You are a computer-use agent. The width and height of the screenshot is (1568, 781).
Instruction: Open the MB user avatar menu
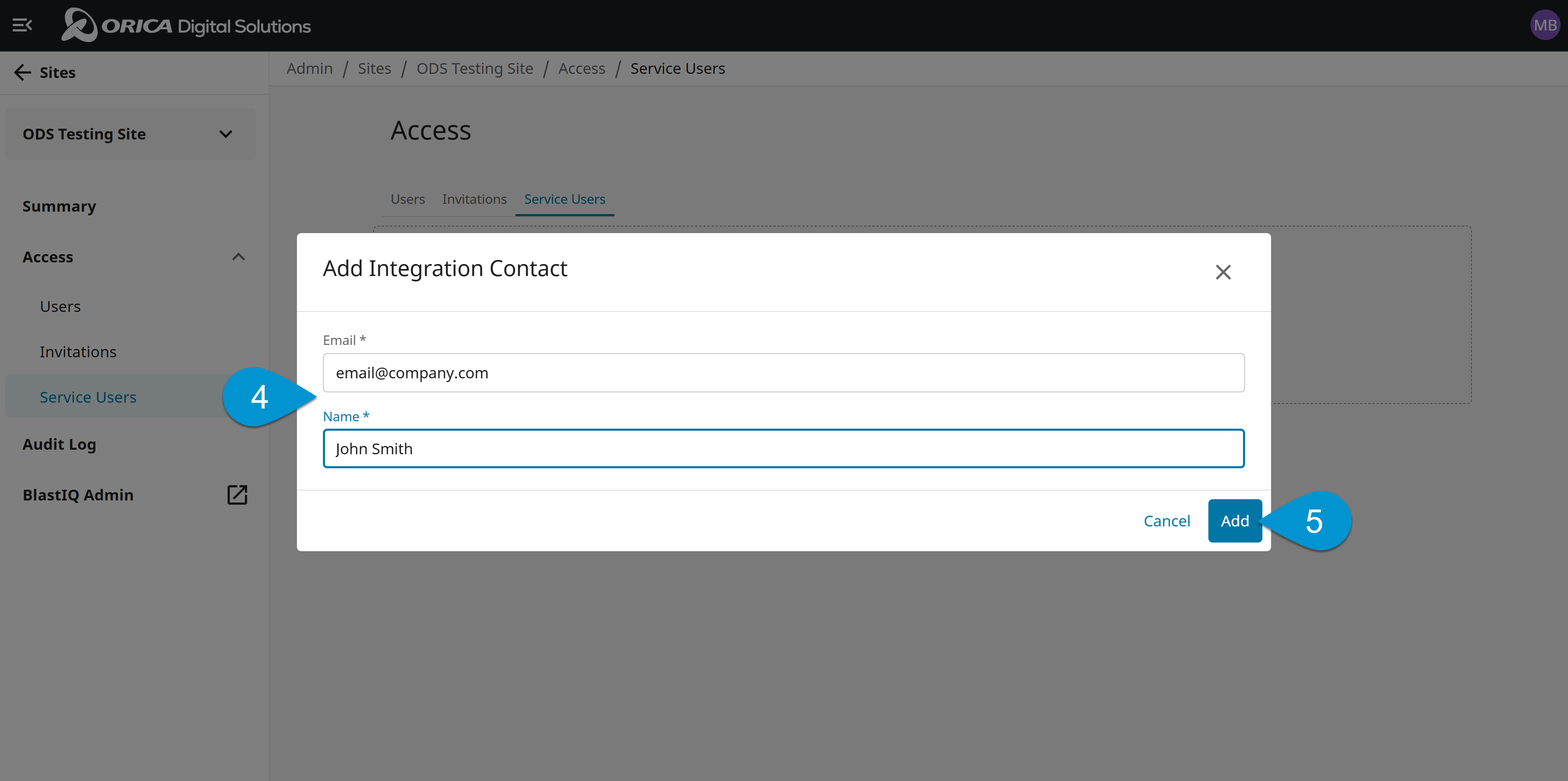click(1545, 25)
